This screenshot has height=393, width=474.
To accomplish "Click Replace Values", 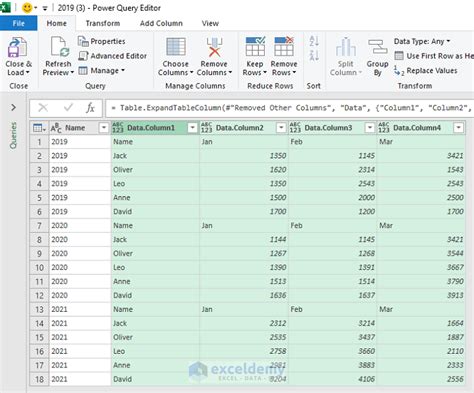I will [x=426, y=71].
